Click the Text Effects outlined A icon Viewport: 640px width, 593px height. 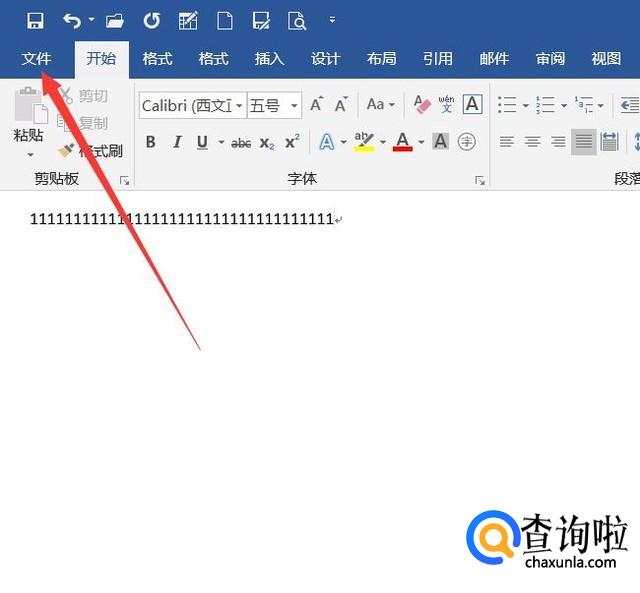tap(327, 142)
